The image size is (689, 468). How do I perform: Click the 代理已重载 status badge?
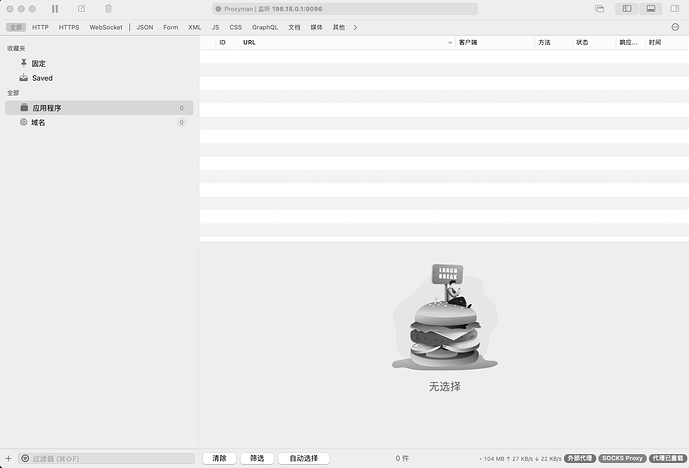pos(668,458)
